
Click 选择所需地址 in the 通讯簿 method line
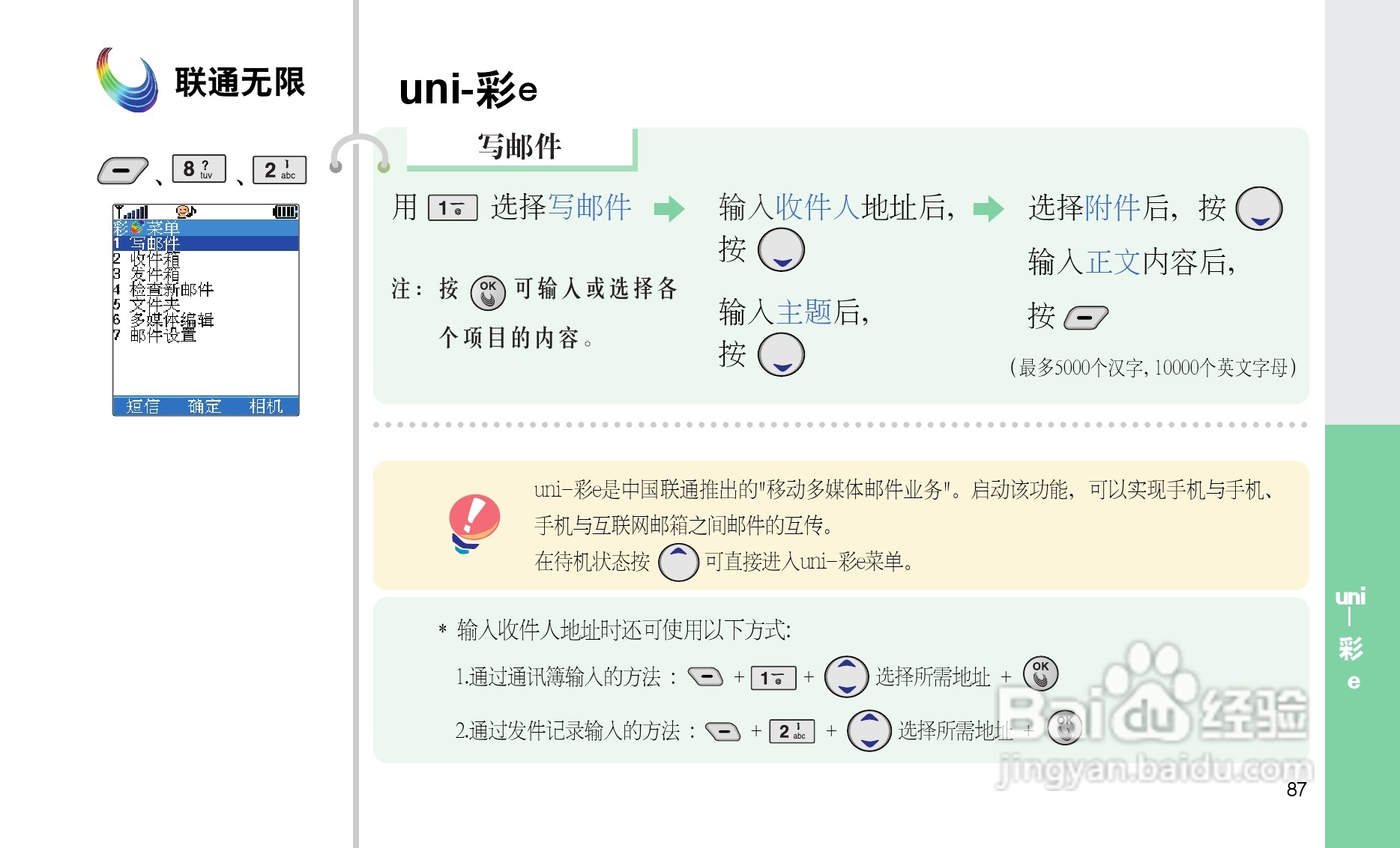click(933, 677)
